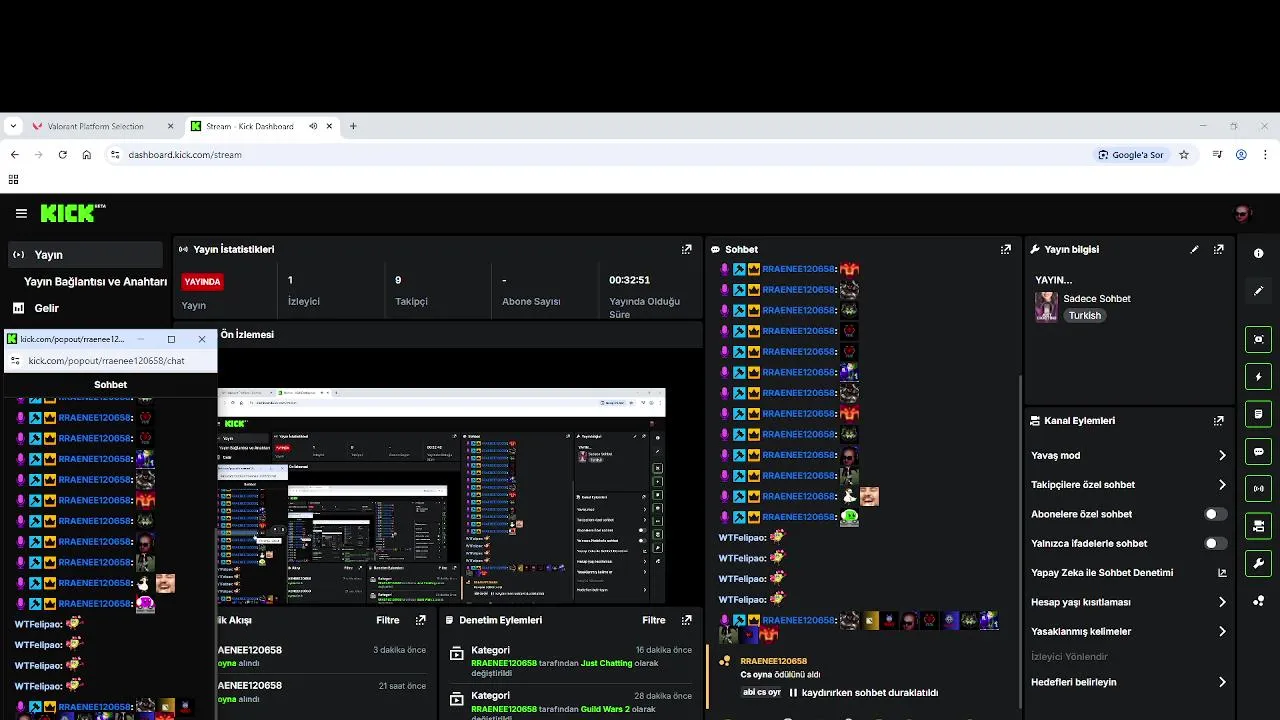Go to browser home page
The width and height of the screenshot is (1280, 720).
[x=87, y=155]
